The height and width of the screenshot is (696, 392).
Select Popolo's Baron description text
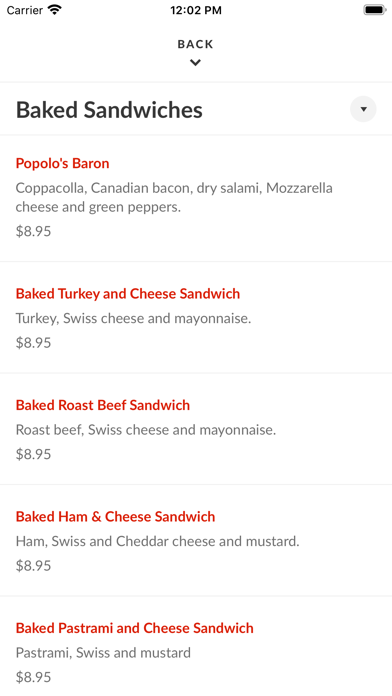[174, 198]
